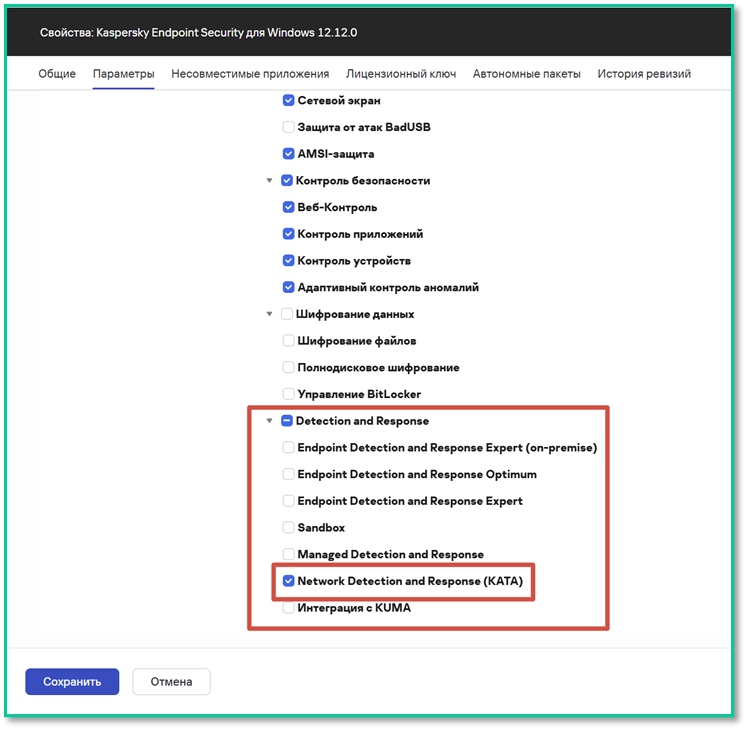Open the Общие tab

[x=57, y=74]
